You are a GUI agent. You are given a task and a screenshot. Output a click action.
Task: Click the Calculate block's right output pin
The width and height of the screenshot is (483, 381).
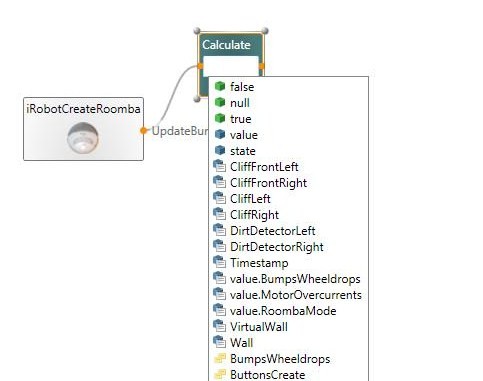[262, 66]
